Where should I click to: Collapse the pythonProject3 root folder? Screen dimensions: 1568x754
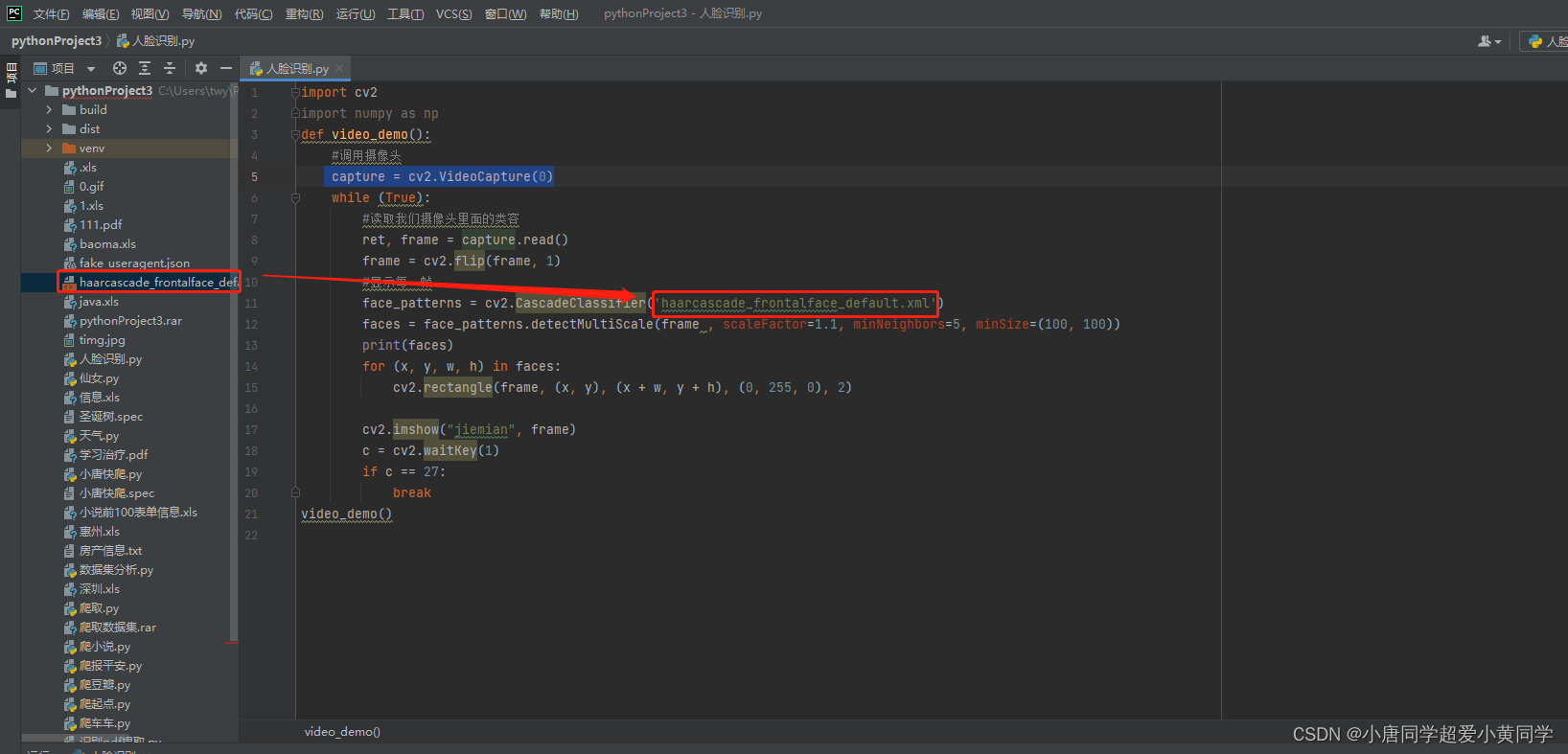point(33,91)
